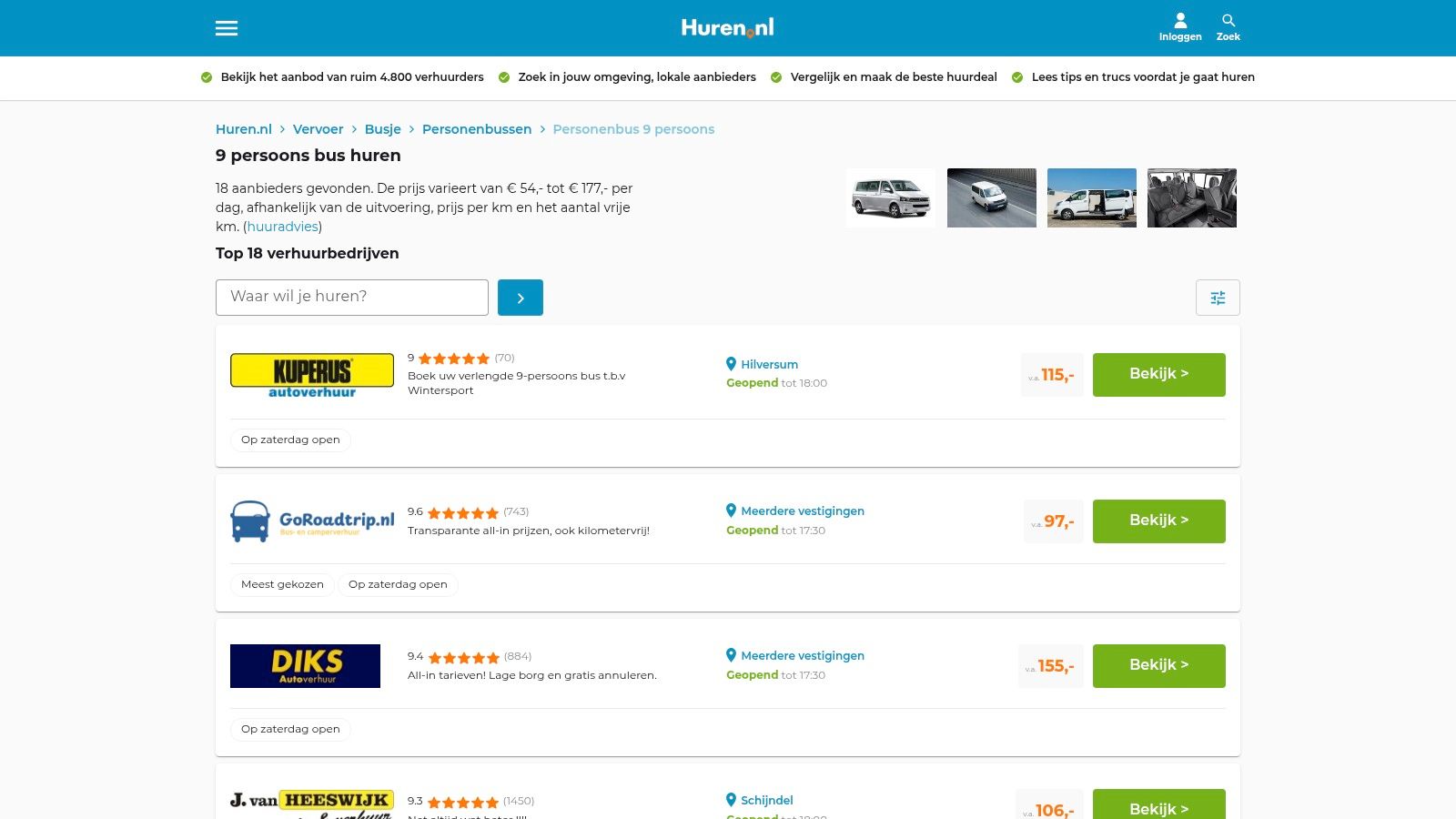Open the white van with open door thumbnail
The width and height of the screenshot is (1456, 819).
(1092, 197)
